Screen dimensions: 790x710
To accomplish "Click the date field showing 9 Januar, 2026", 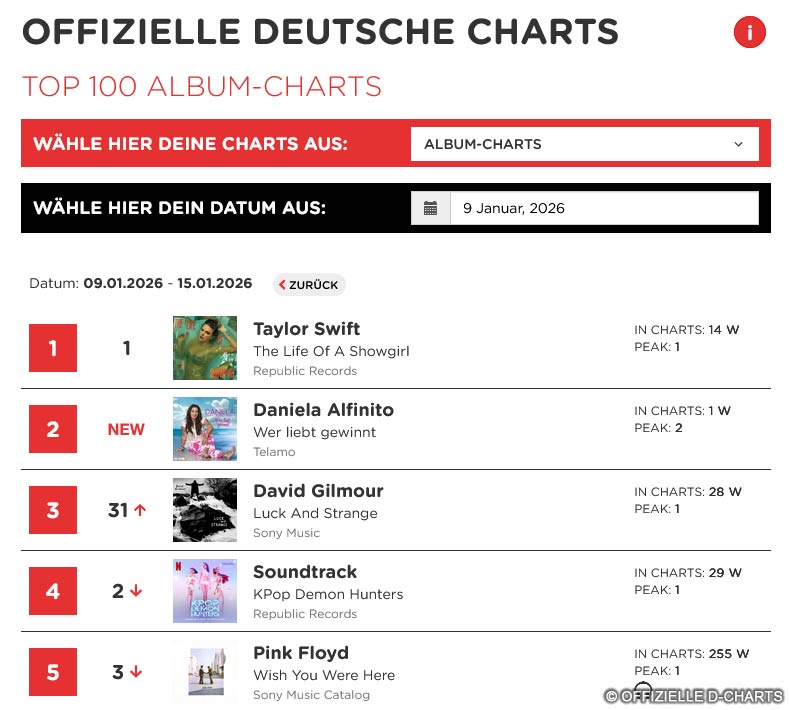I will (603, 208).
